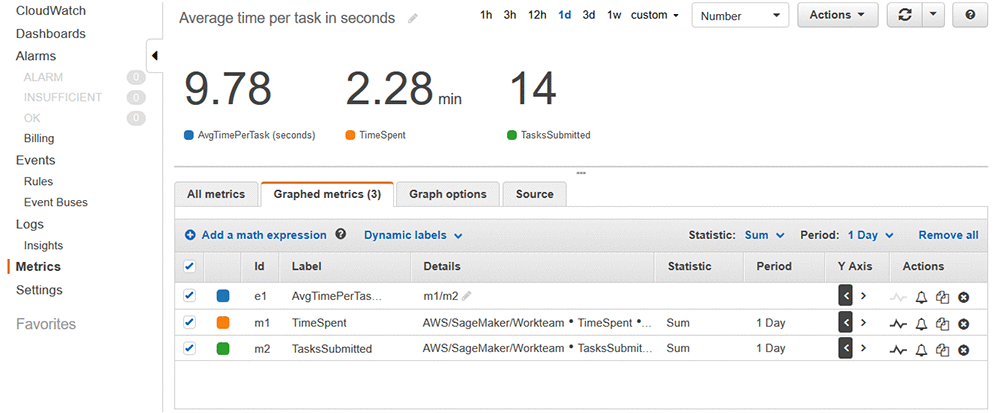Click the AvgTimePerTas... label cell

336,296
